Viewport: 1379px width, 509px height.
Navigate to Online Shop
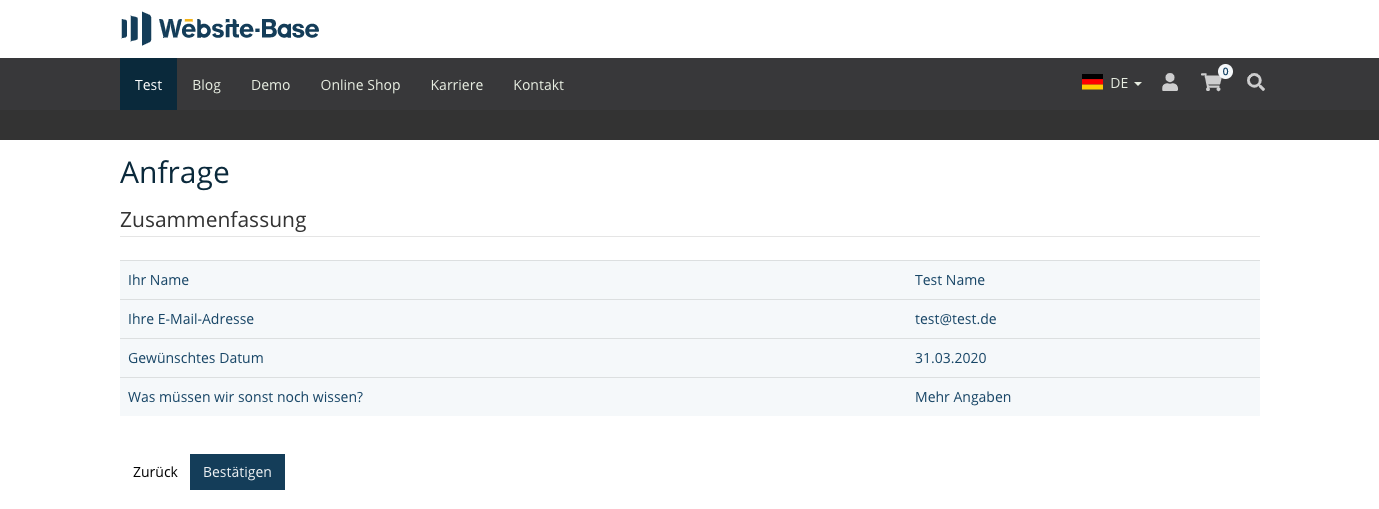pyautogui.click(x=360, y=84)
